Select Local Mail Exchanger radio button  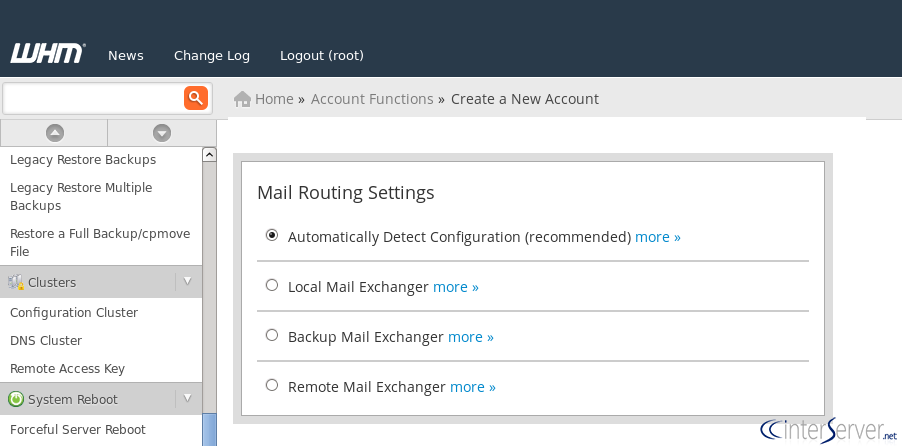(x=272, y=285)
